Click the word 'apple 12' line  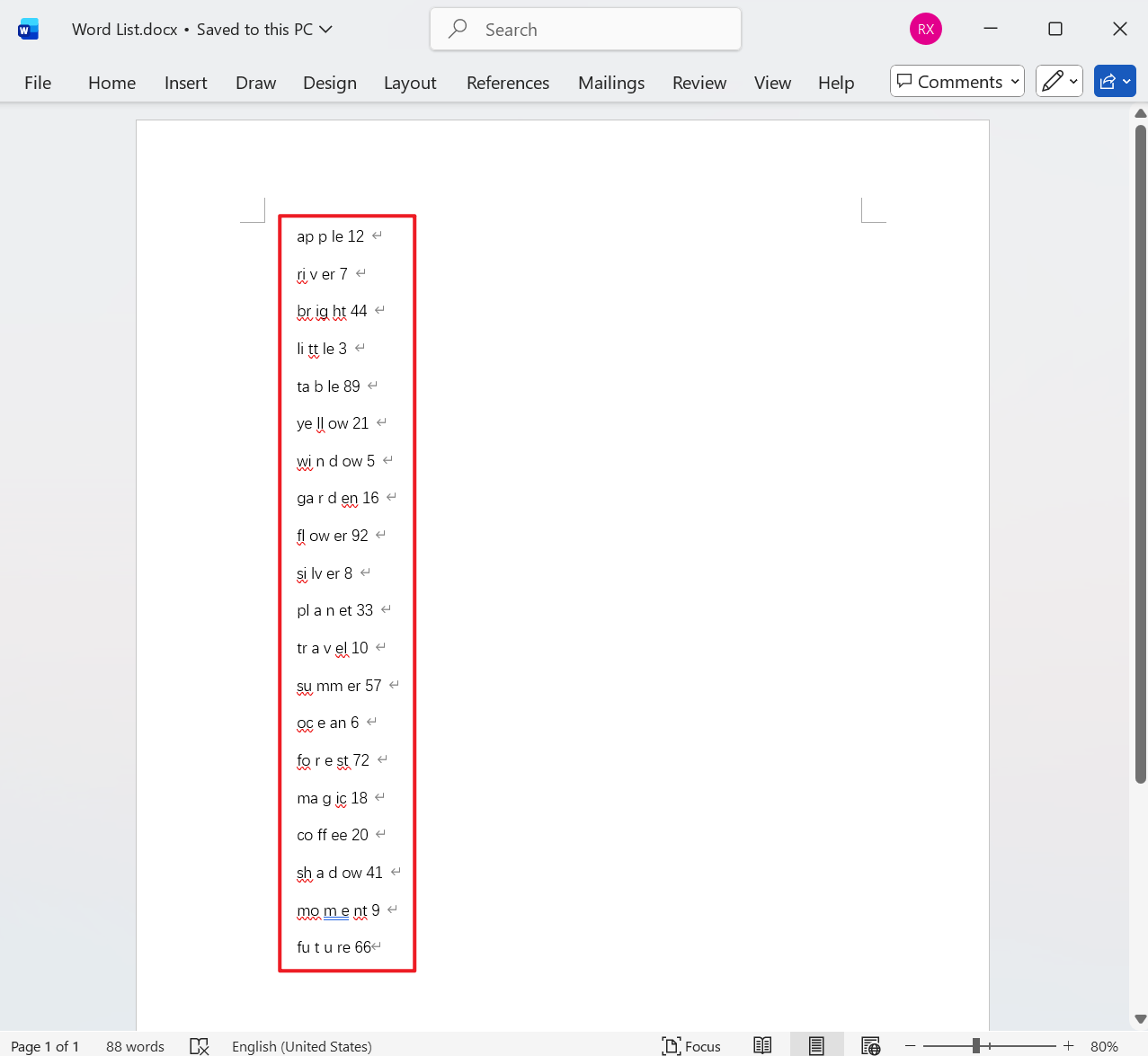coord(331,235)
